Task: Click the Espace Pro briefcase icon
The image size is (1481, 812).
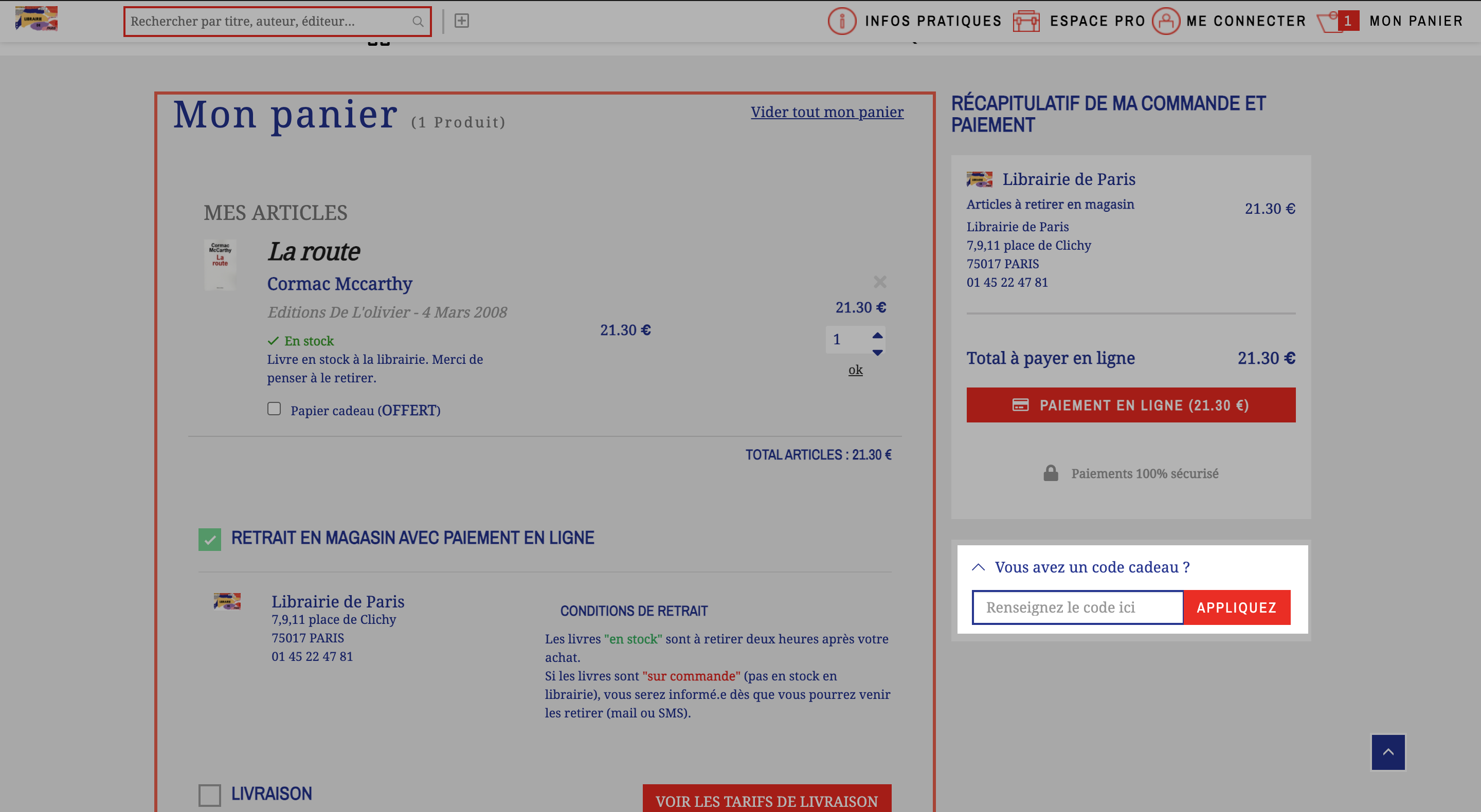Action: 1026,21
